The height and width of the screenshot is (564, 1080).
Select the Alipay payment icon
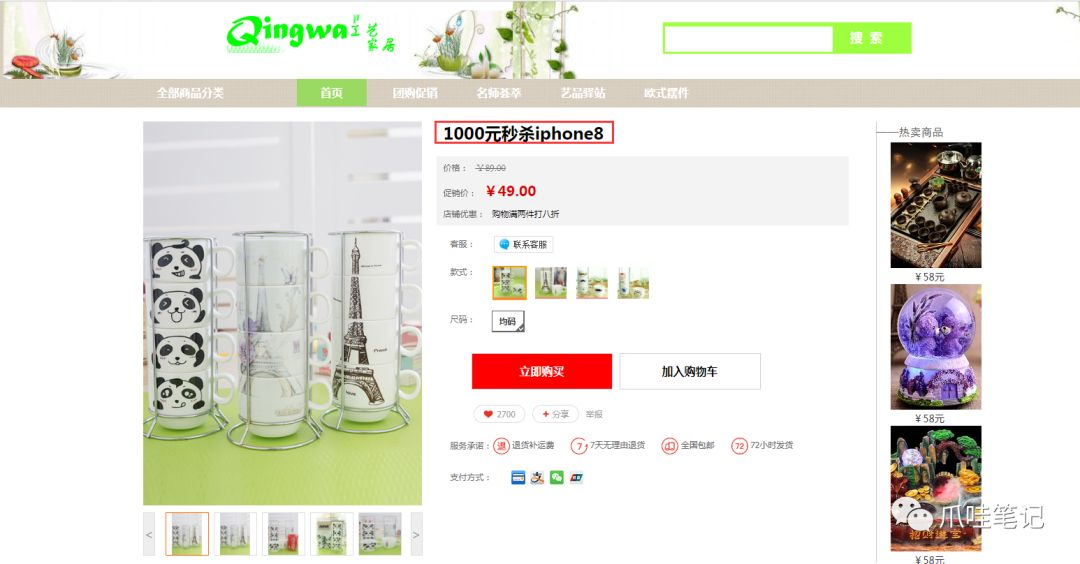click(537, 478)
